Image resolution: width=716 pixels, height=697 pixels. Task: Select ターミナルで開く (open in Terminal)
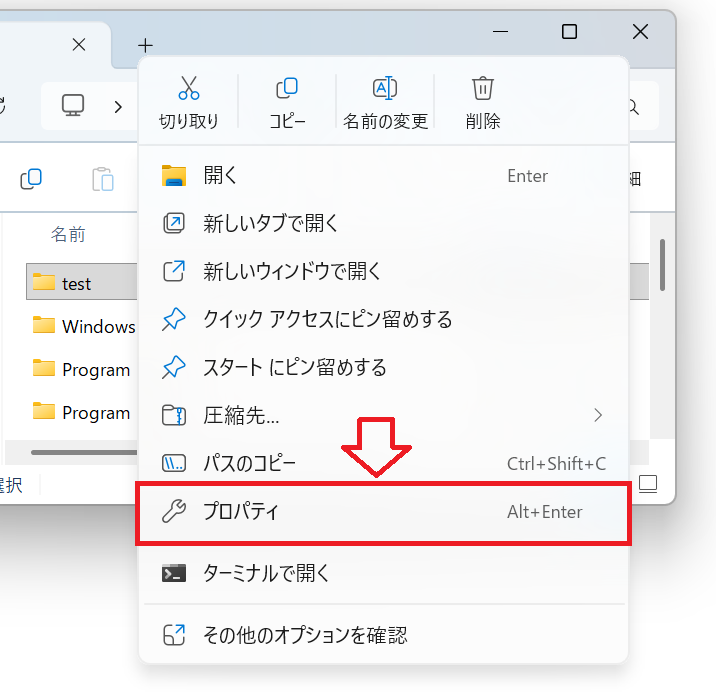pos(384,573)
